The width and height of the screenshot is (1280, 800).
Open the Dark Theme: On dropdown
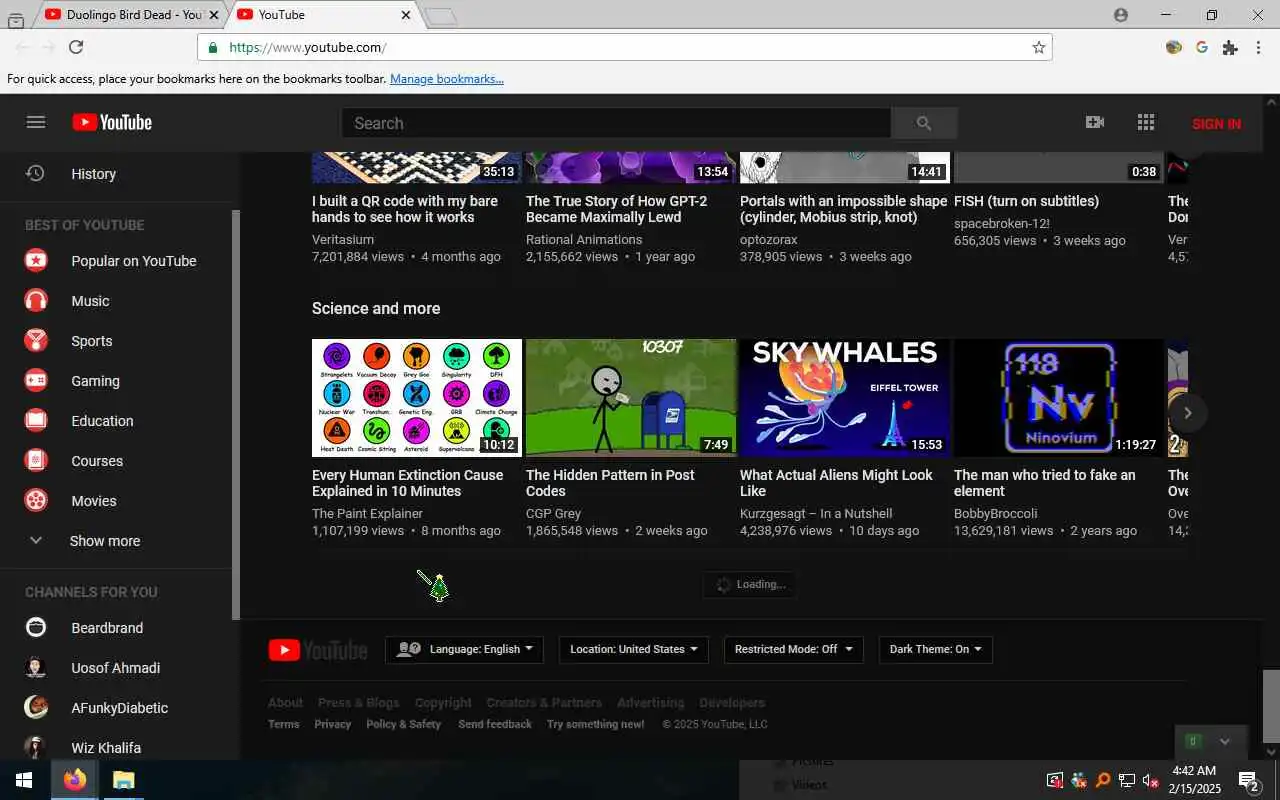(936, 649)
